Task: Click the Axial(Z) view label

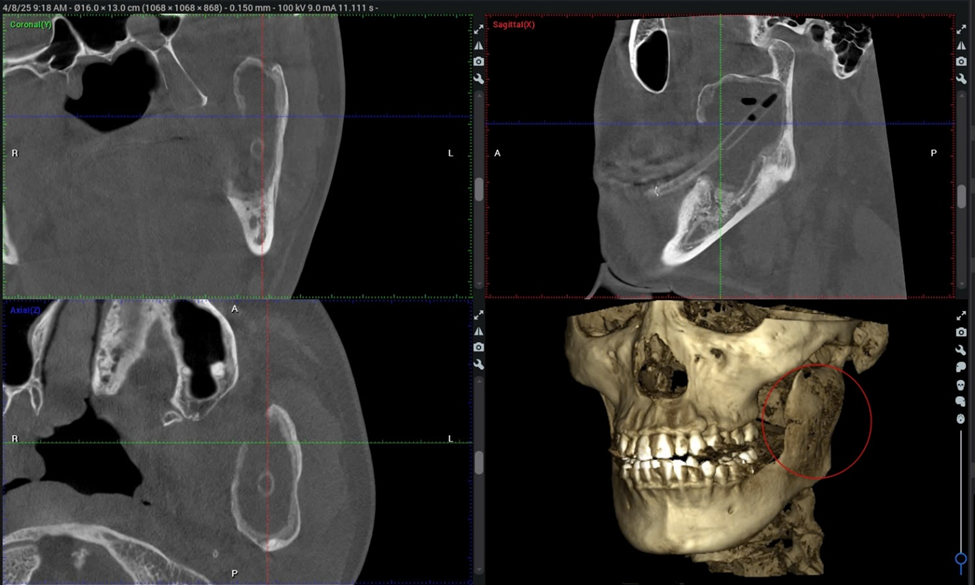Action: (x=26, y=311)
